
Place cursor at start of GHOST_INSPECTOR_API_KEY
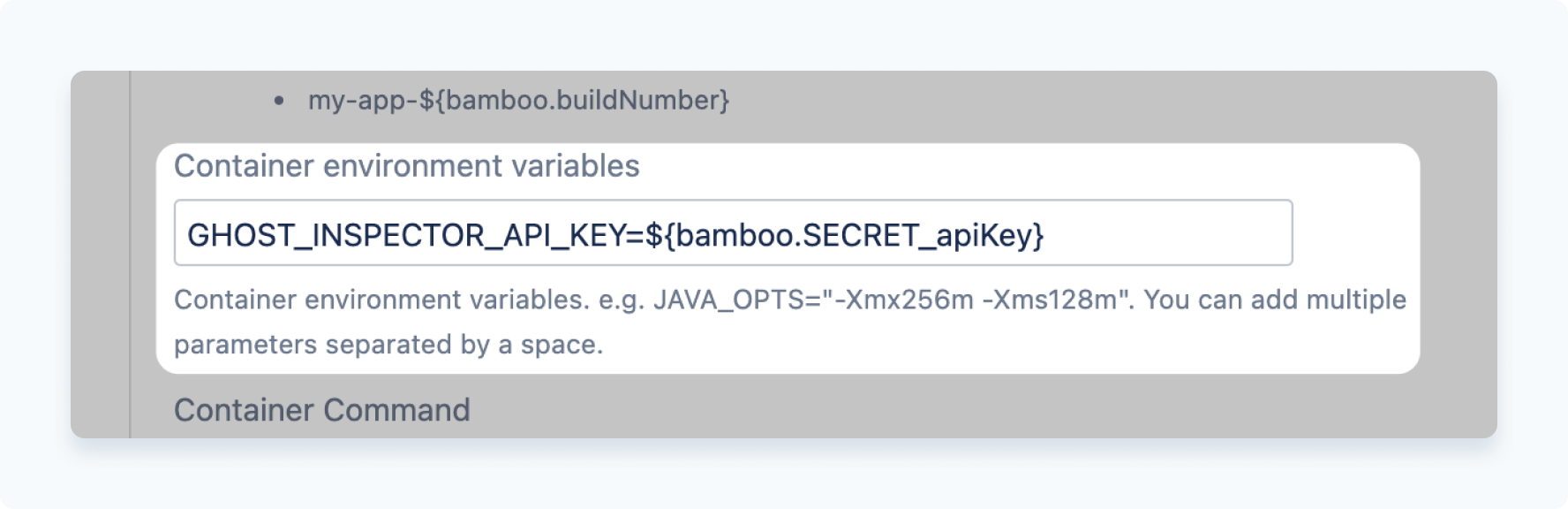pos(188,233)
